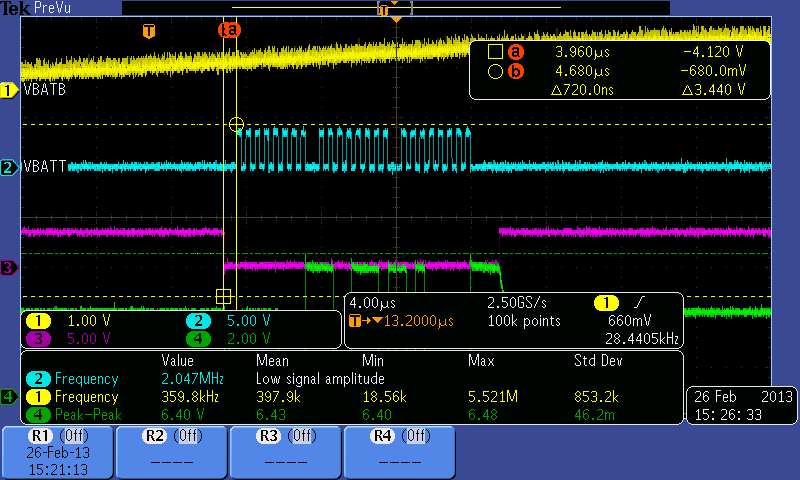
Task: Click the cursor a square symbol in readout
Action: (x=495, y=52)
